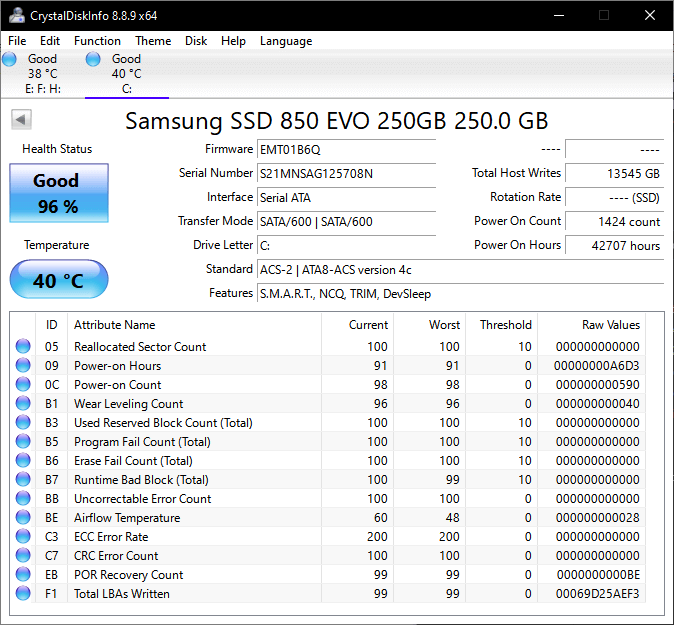
Task: Click Power On Hours value 42707 hours
Action: pos(615,246)
